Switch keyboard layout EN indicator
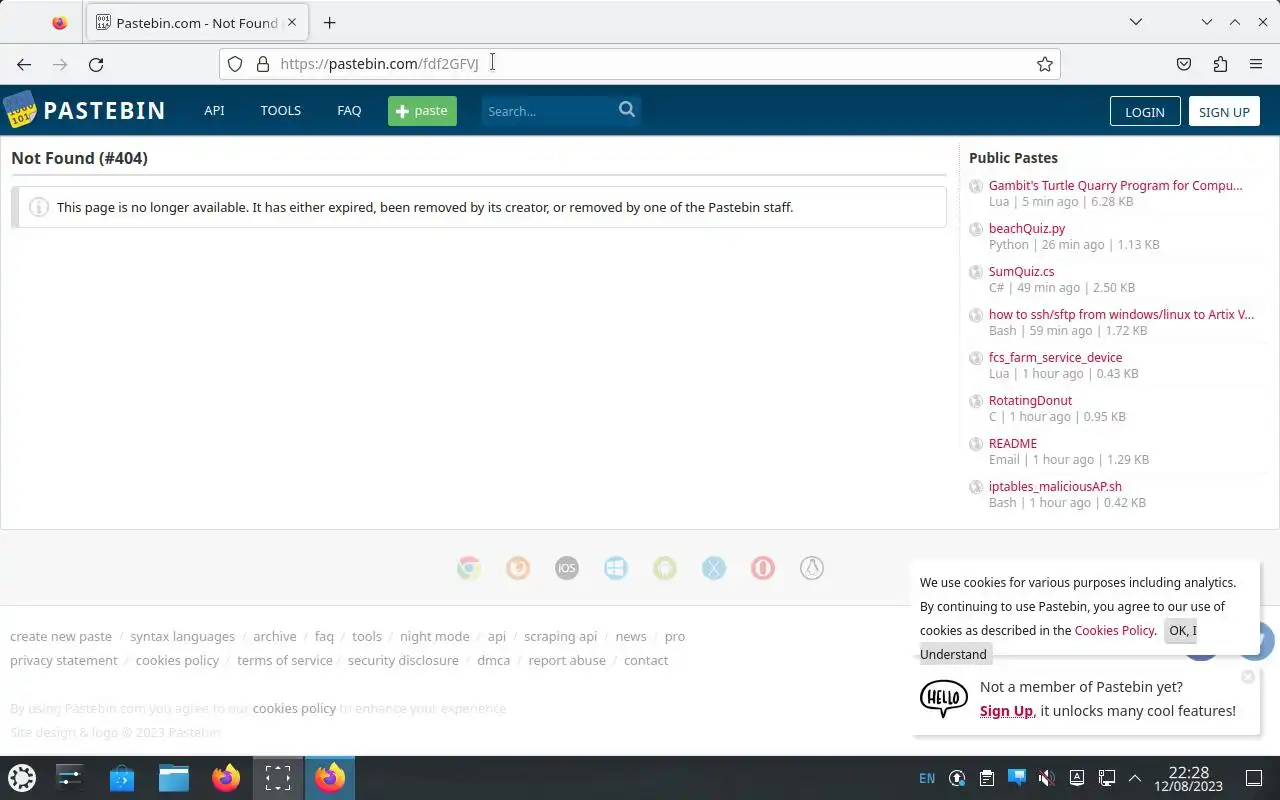 tap(927, 778)
